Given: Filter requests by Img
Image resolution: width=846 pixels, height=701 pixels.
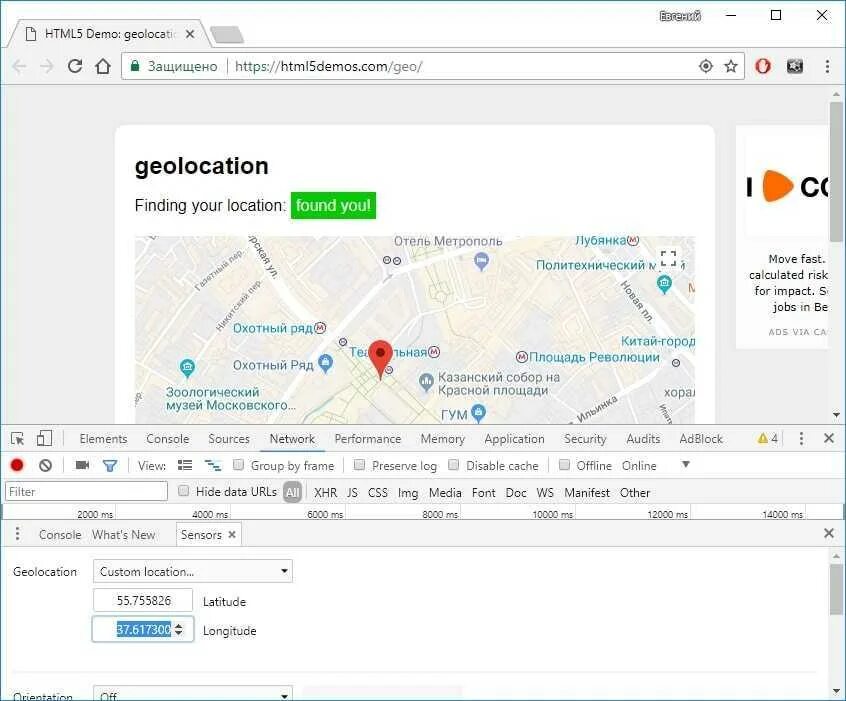Looking at the screenshot, I should click(x=408, y=493).
